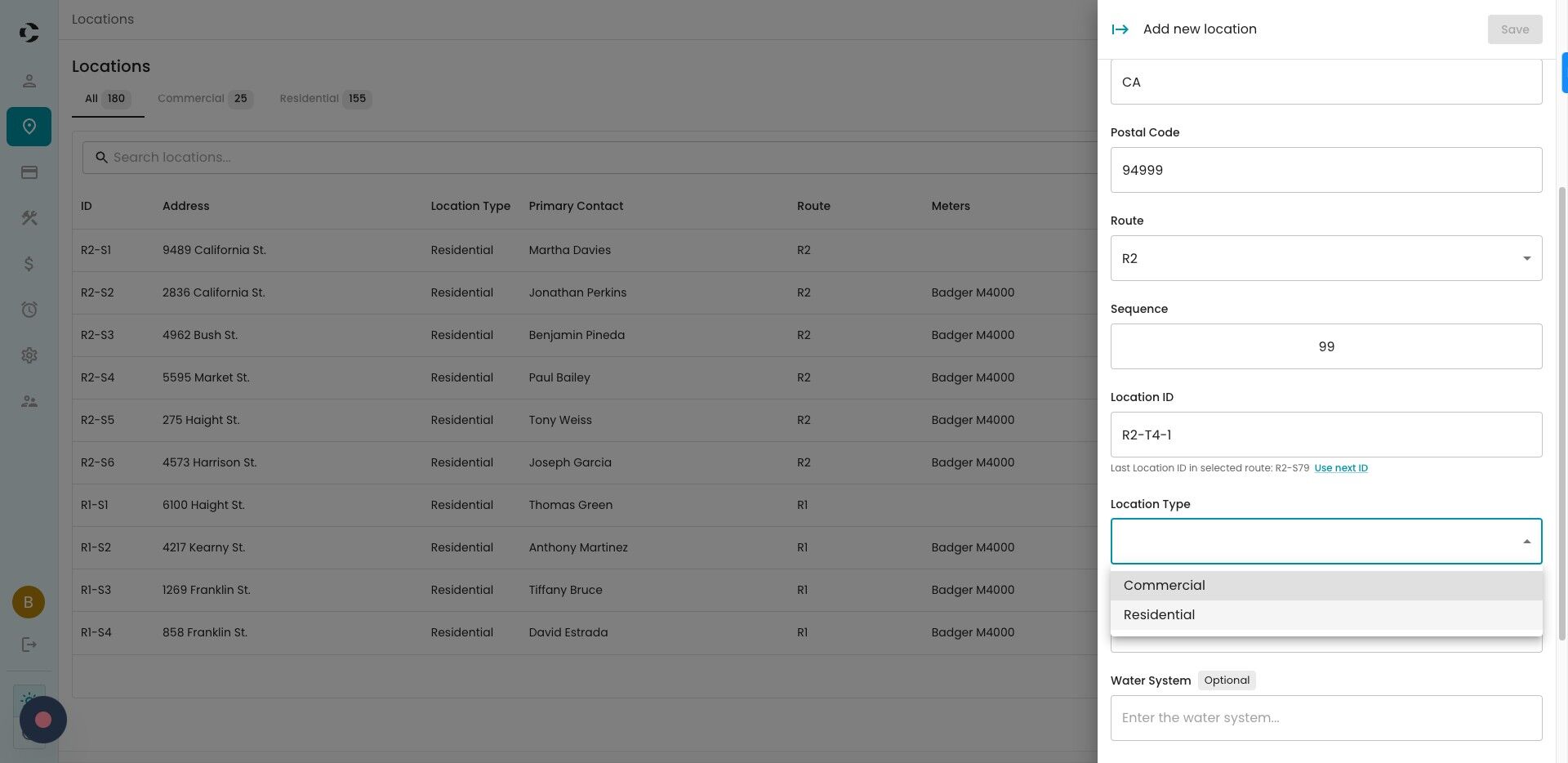The width and height of the screenshot is (1568, 763).
Task: Open the dollar sign payments icon
Action: coord(29,264)
